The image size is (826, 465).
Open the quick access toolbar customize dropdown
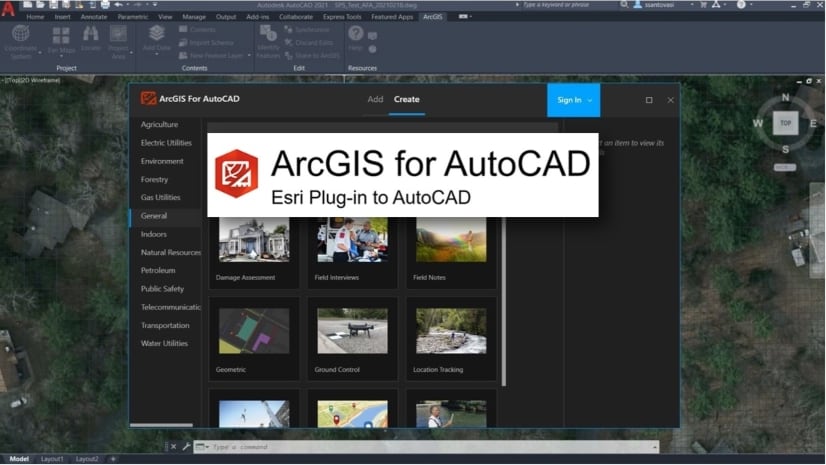pyautogui.click(x=155, y=5)
